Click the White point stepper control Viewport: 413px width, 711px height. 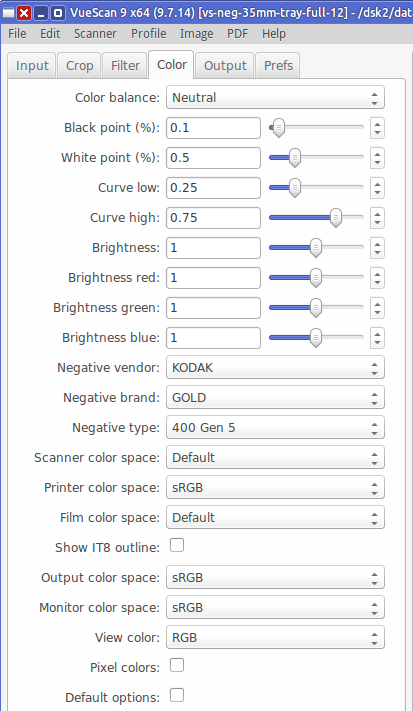(377, 158)
